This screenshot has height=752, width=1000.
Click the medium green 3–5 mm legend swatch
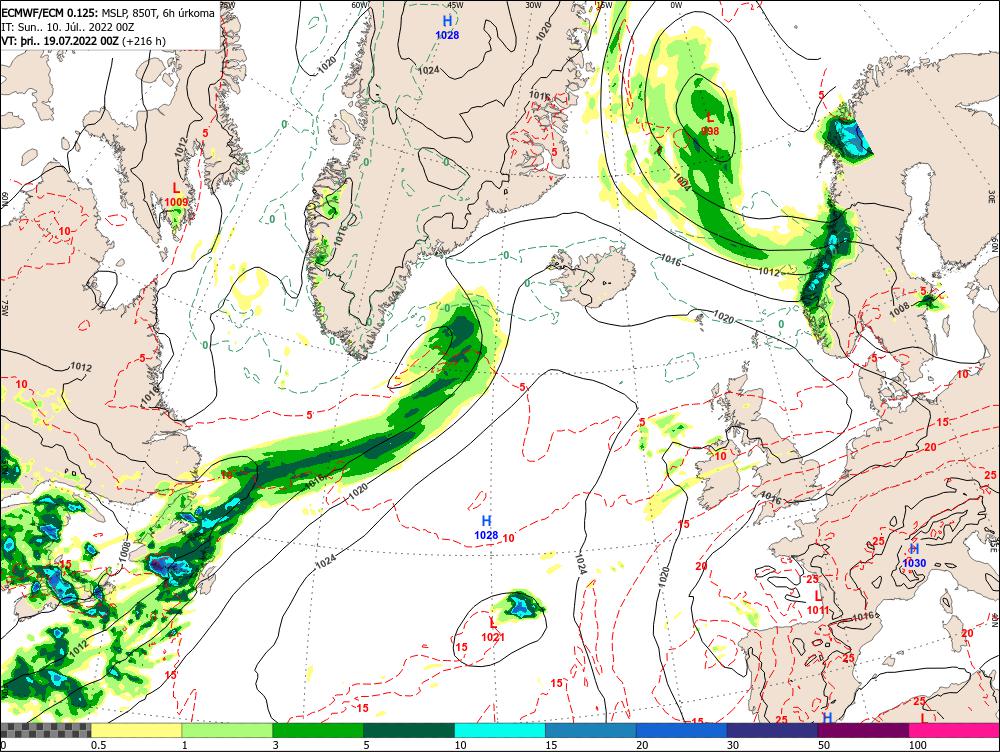[318, 730]
